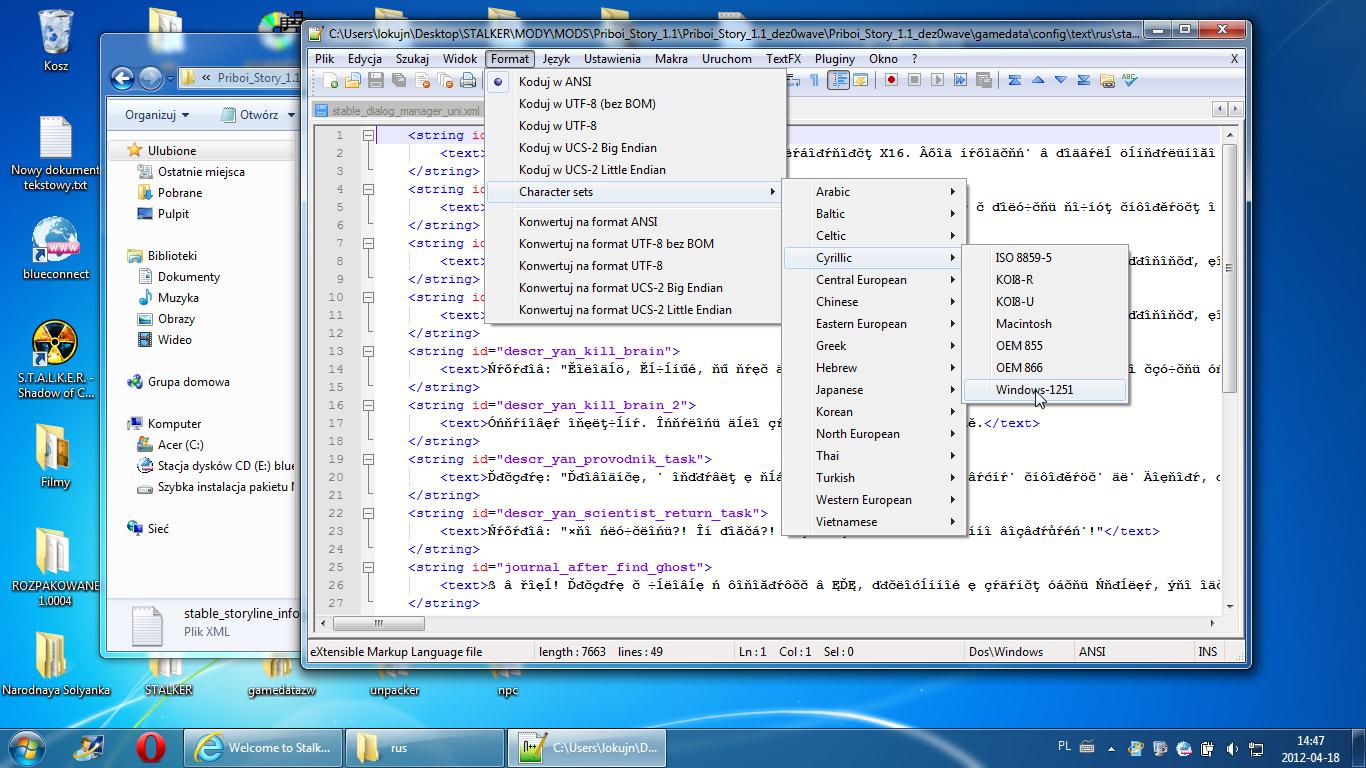This screenshot has height=768, width=1366.
Task: Click the ABC spell check toolbar icon
Action: [x=1129, y=80]
